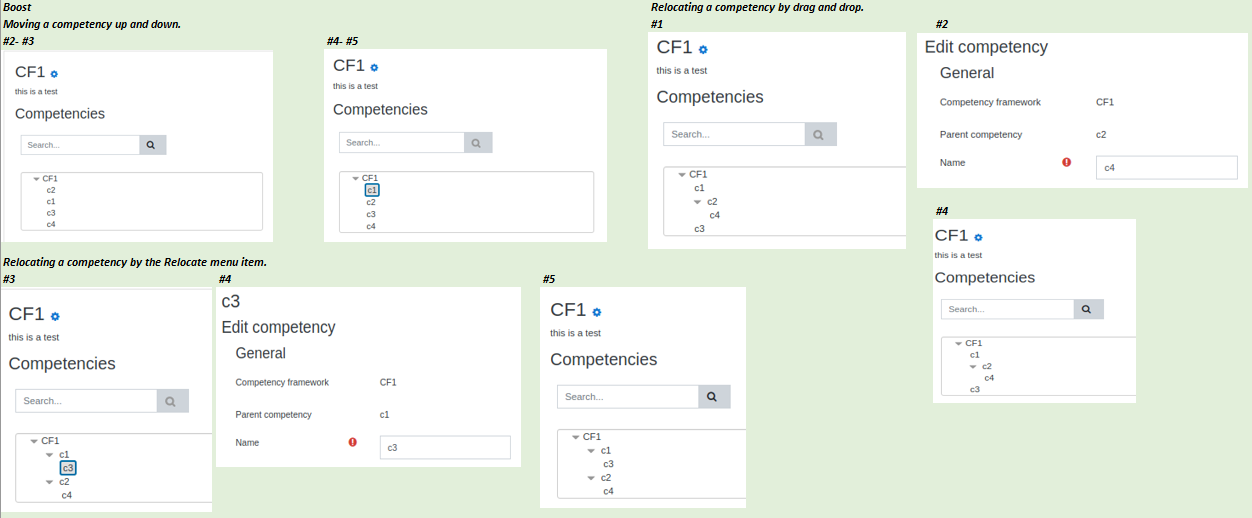The image size is (1252, 518).
Task: Click the search magnifier button in panel #2- #3
Action: 152,145
